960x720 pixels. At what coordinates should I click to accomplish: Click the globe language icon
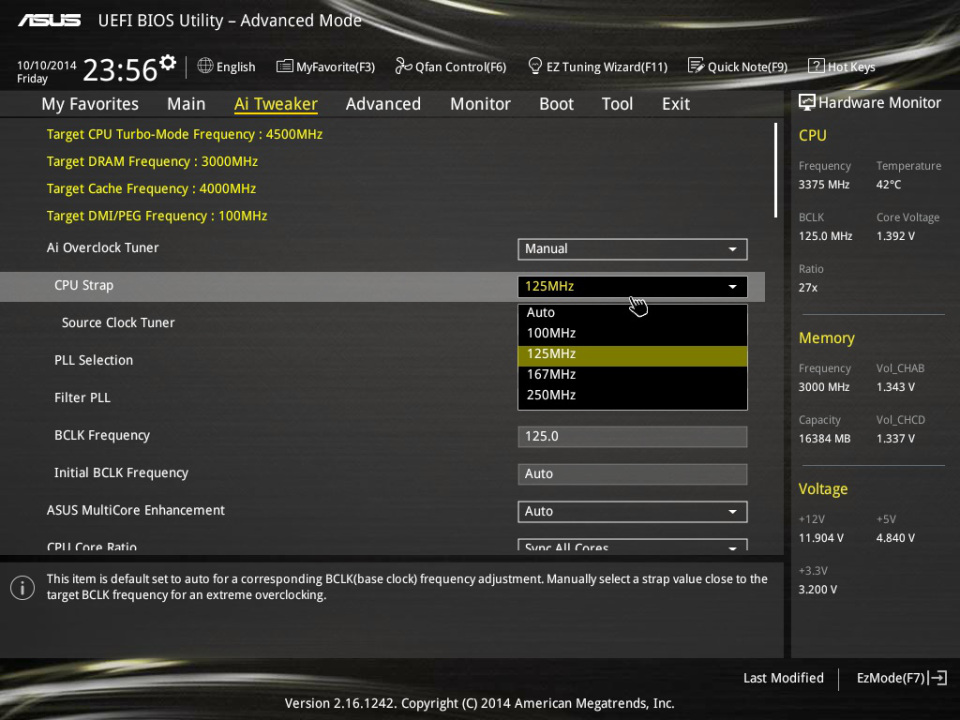(205, 66)
